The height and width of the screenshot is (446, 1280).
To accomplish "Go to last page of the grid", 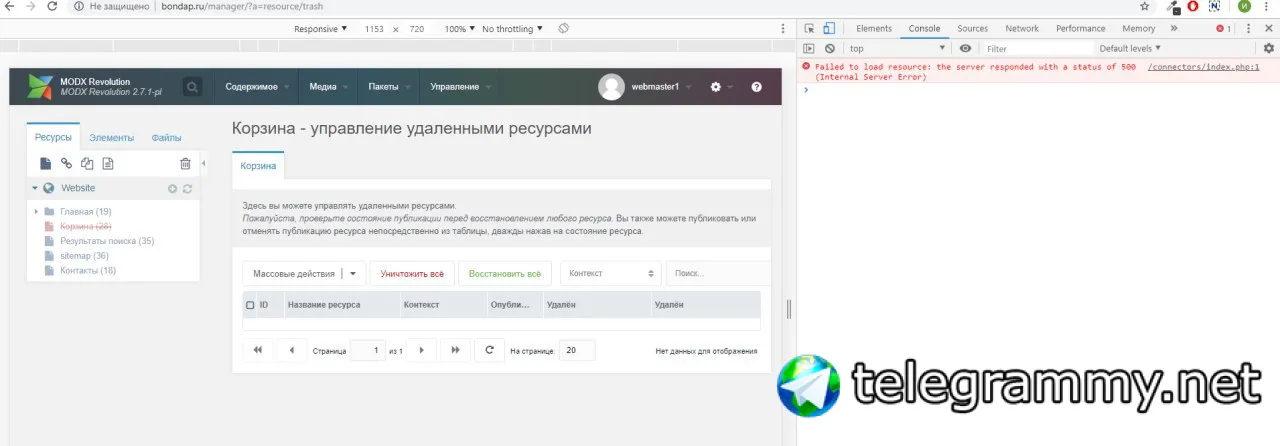I will pyautogui.click(x=455, y=350).
